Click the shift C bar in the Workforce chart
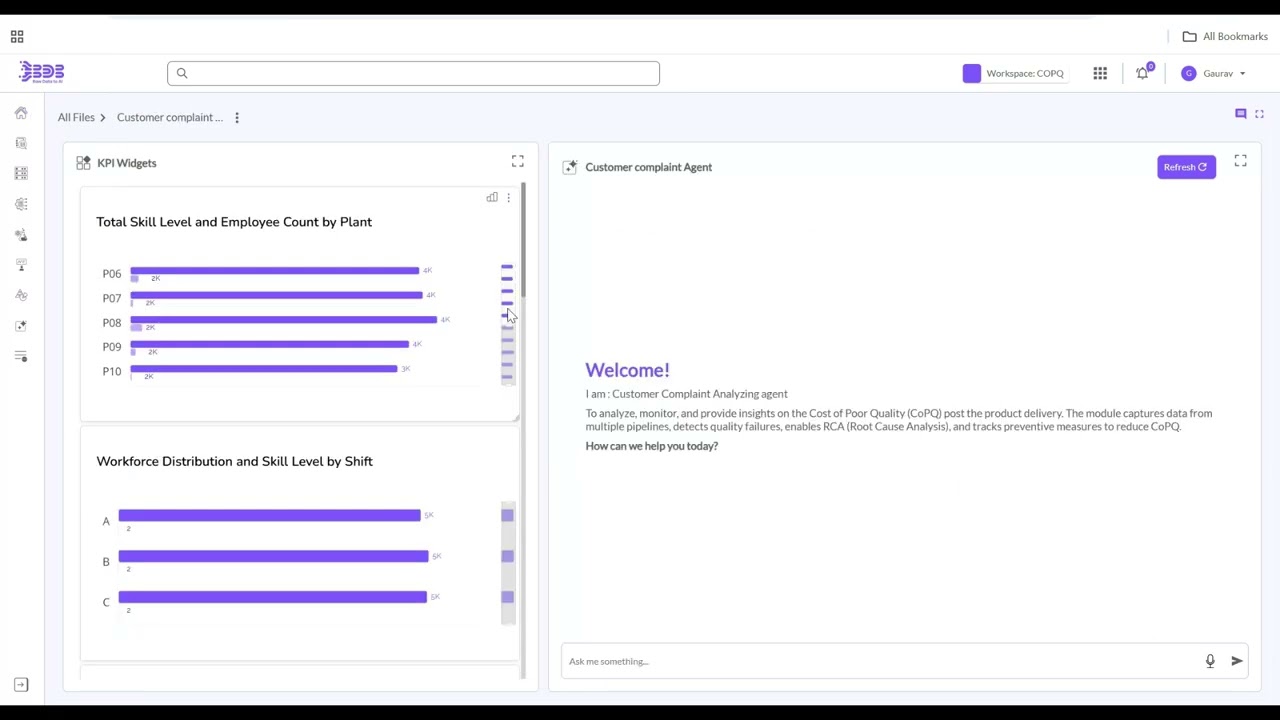 [272, 597]
